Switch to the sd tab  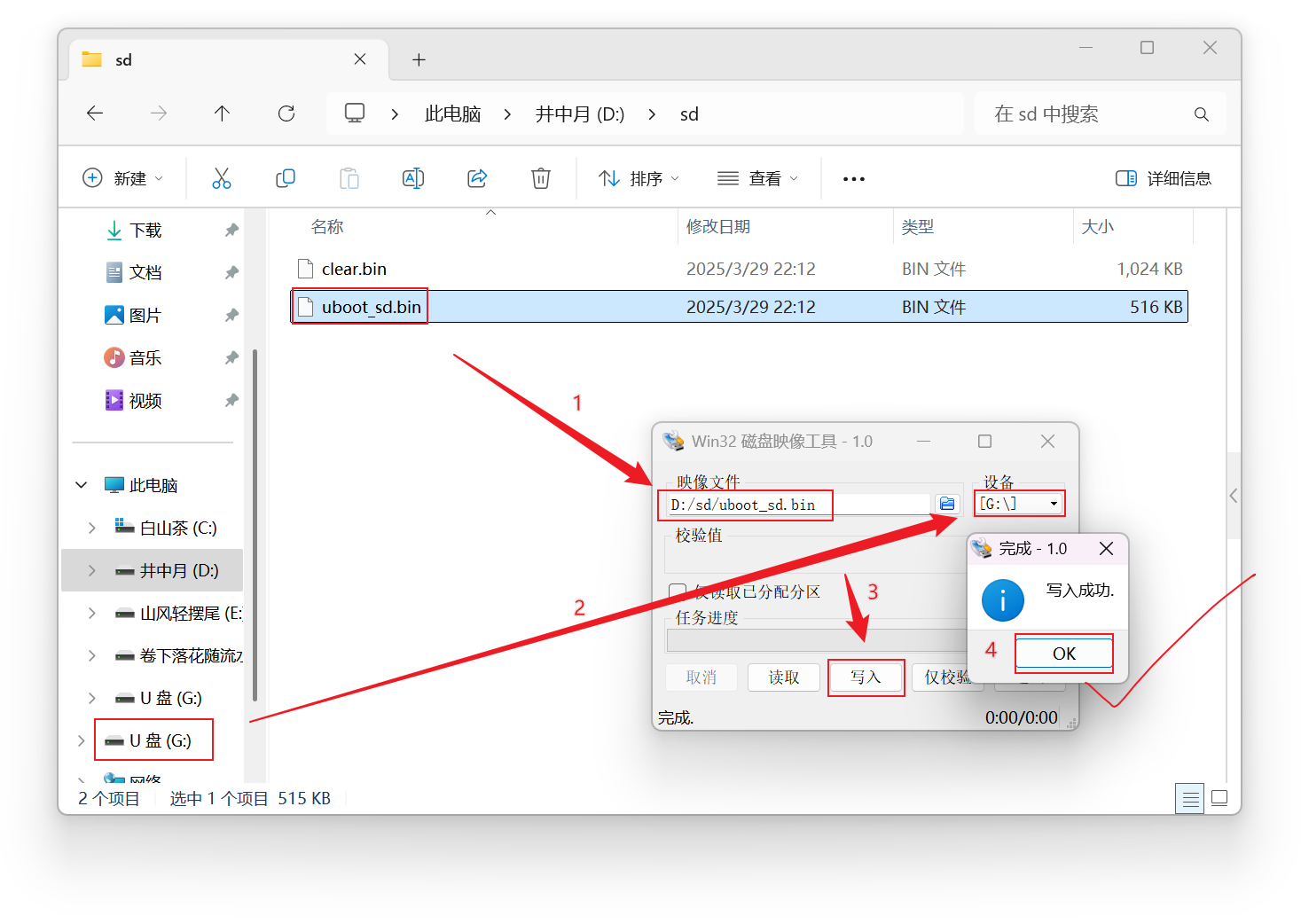(x=123, y=59)
